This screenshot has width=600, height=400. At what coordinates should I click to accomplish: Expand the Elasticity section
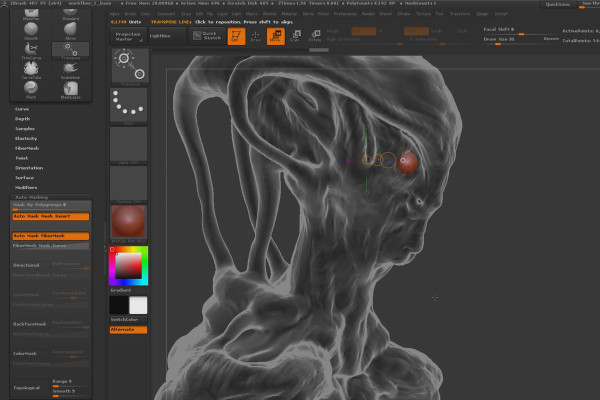coord(26,139)
